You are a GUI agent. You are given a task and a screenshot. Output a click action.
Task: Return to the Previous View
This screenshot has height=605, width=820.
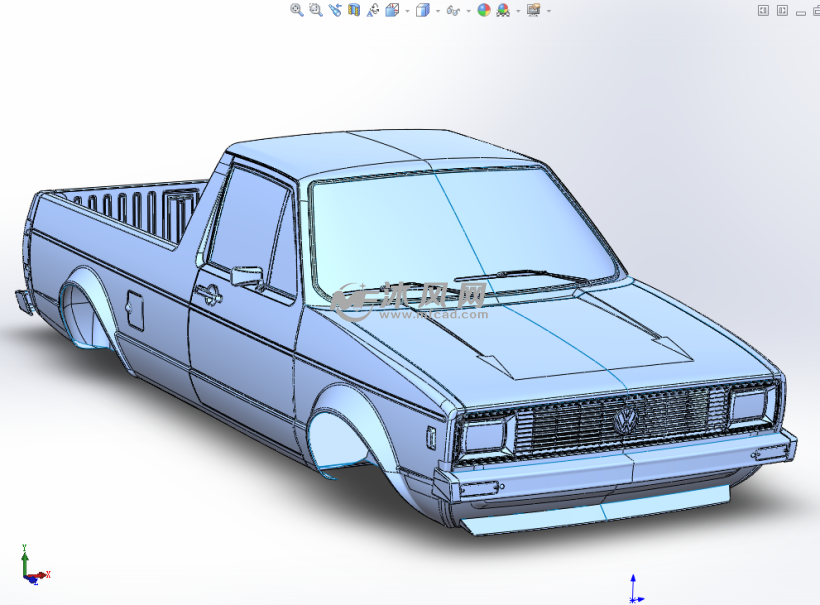coord(335,11)
